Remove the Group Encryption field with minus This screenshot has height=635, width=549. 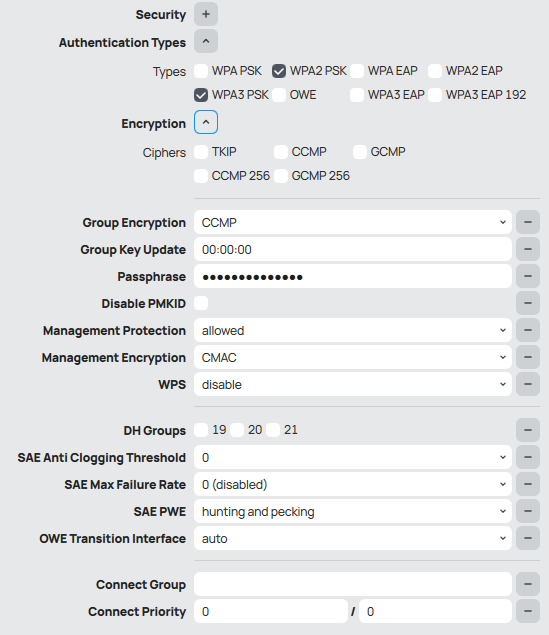528,222
